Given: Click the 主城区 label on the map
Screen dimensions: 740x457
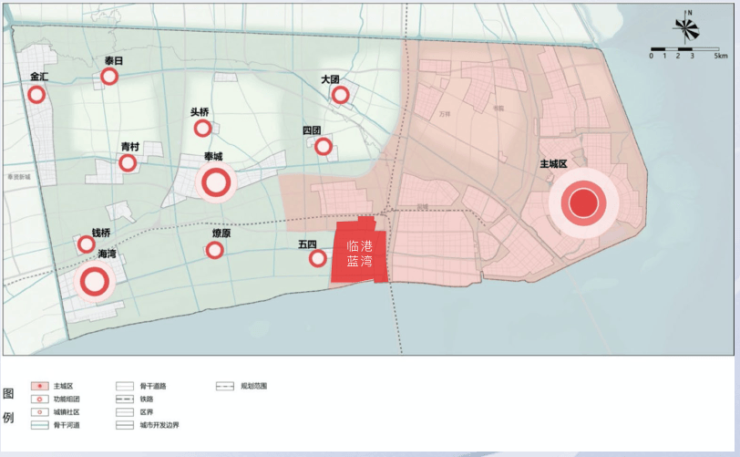Looking at the screenshot, I should click(553, 164).
